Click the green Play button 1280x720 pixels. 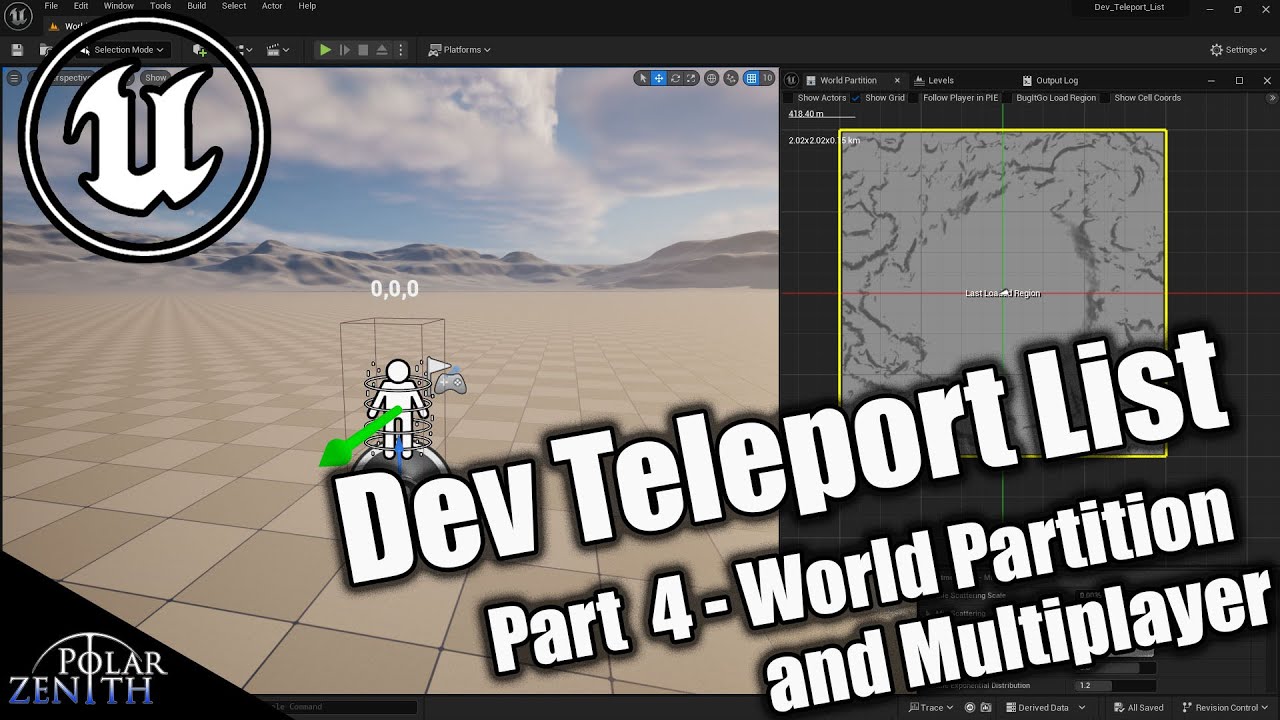tap(325, 49)
